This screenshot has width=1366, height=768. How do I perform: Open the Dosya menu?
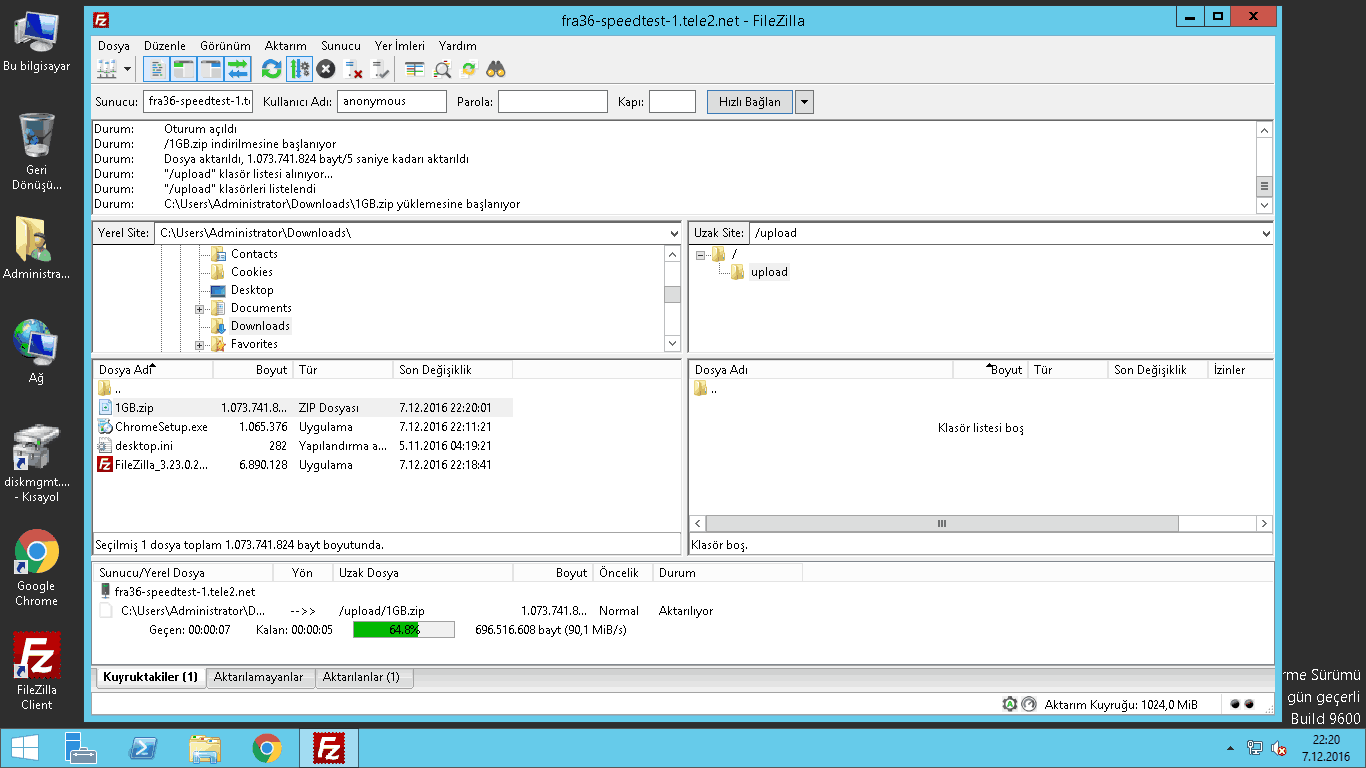point(114,46)
